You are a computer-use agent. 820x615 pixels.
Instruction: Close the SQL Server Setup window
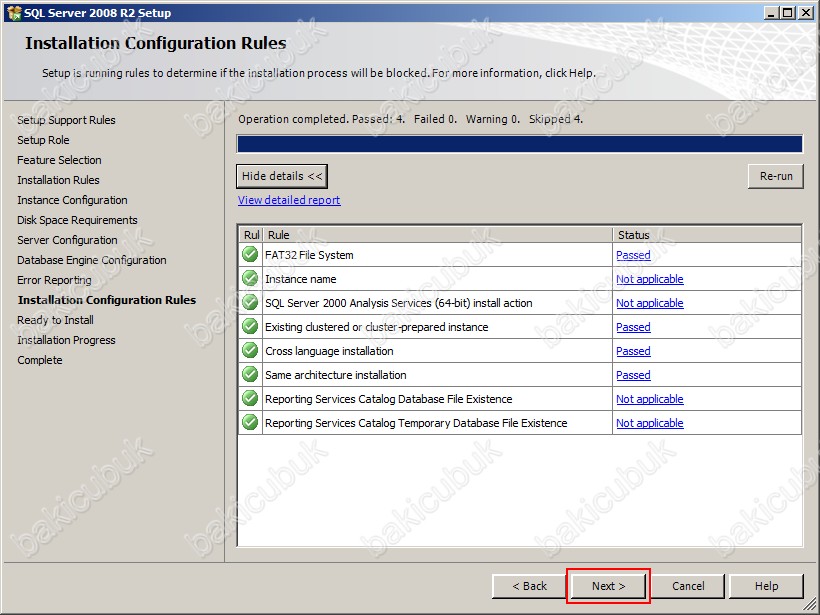(x=806, y=13)
